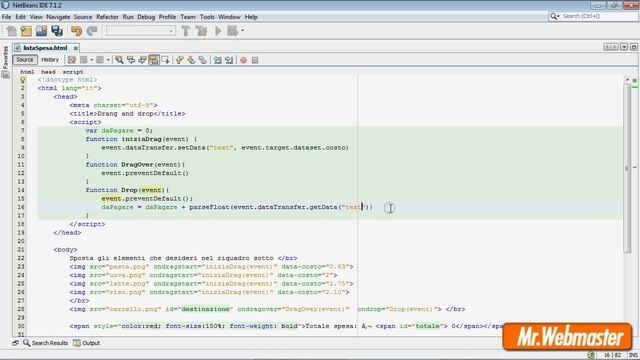Click the Debug Project icon

[233, 31]
